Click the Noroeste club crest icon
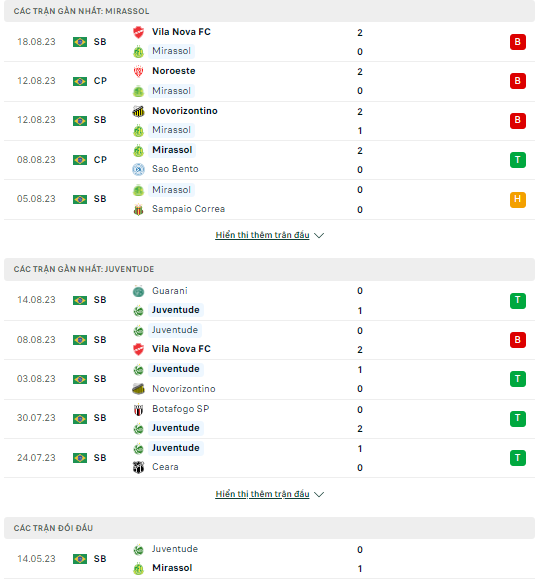The width and height of the screenshot is (540, 581). (138, 71)
